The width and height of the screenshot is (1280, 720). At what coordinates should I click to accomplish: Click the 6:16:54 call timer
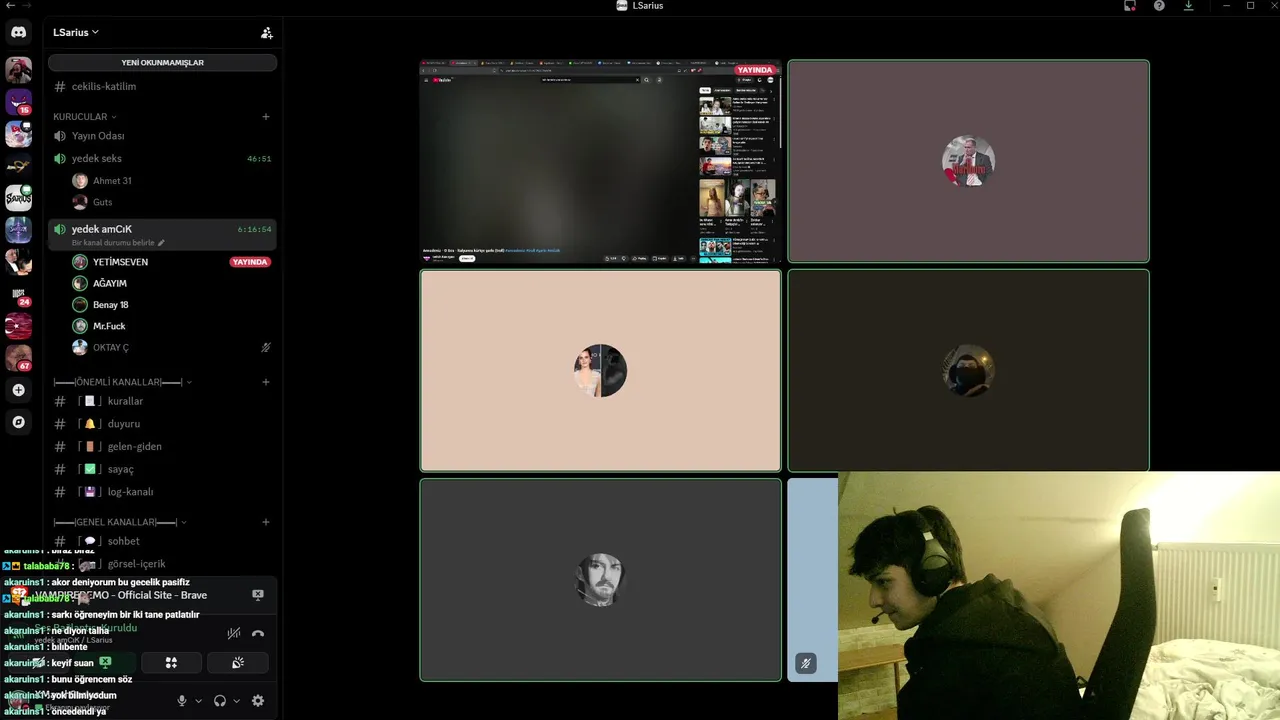click(254, 229)
